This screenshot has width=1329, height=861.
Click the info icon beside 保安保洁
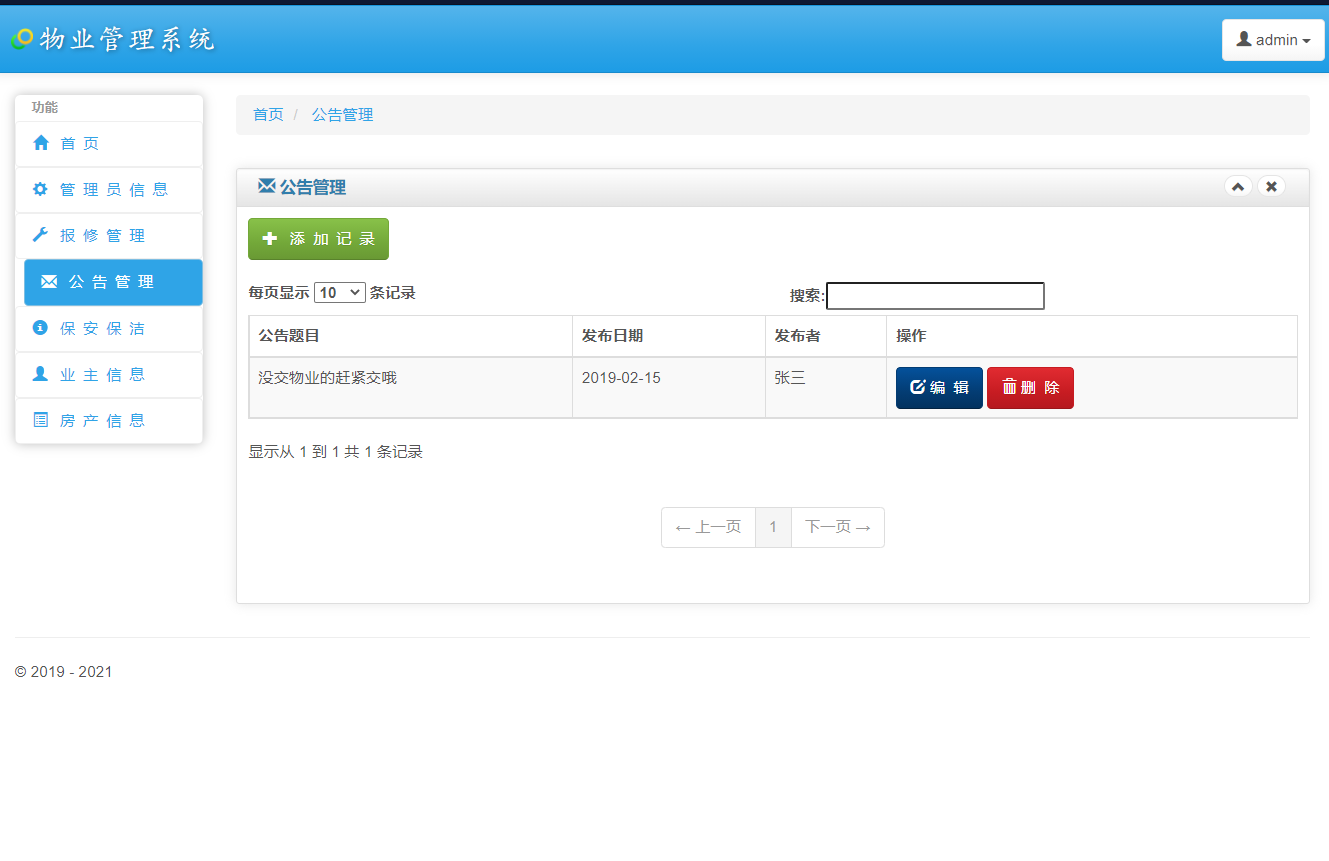point(40,328)
